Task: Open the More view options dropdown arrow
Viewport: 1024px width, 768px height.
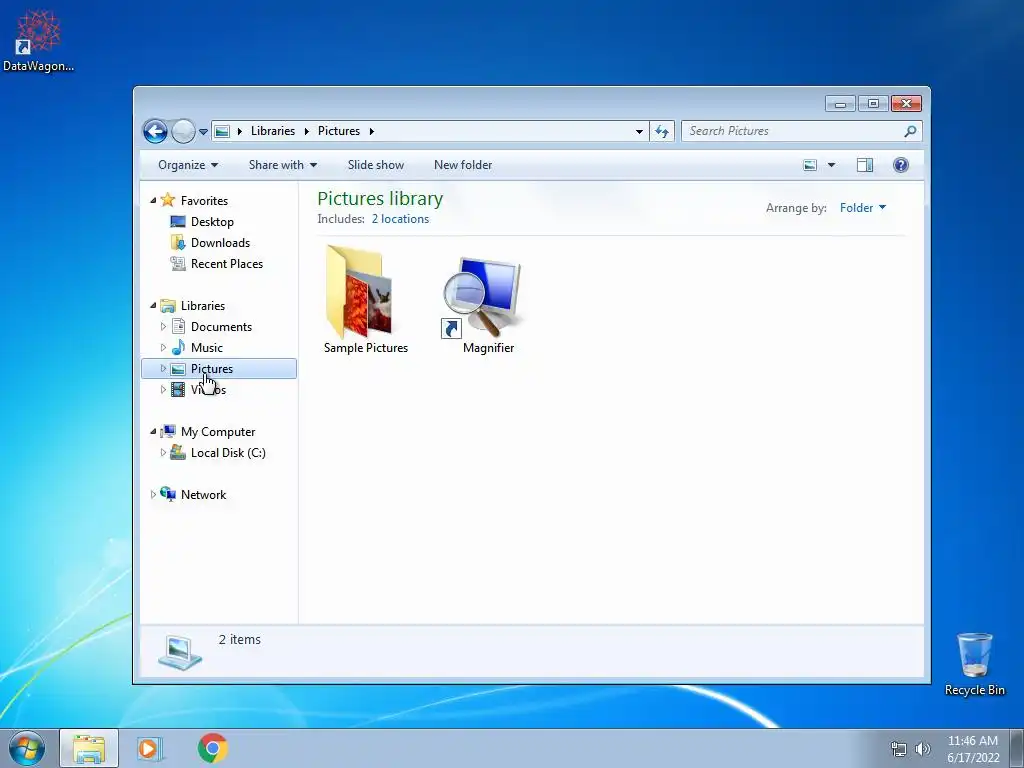Action: (x=831, y=165)
